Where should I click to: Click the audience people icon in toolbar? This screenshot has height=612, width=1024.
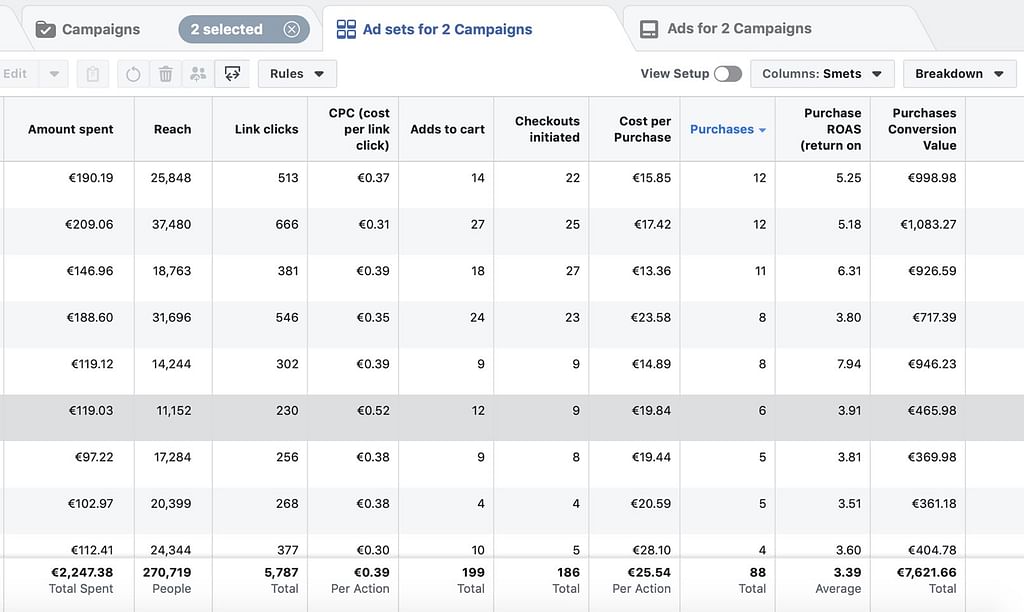click(198, 74)
